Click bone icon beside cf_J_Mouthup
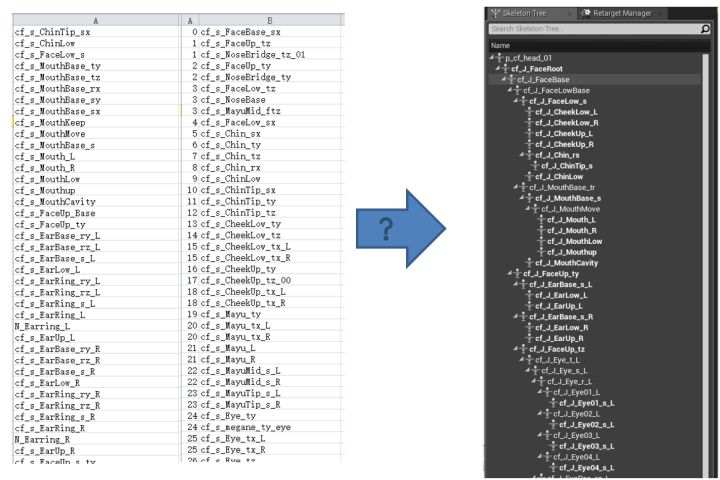 (x=541, y=252)
